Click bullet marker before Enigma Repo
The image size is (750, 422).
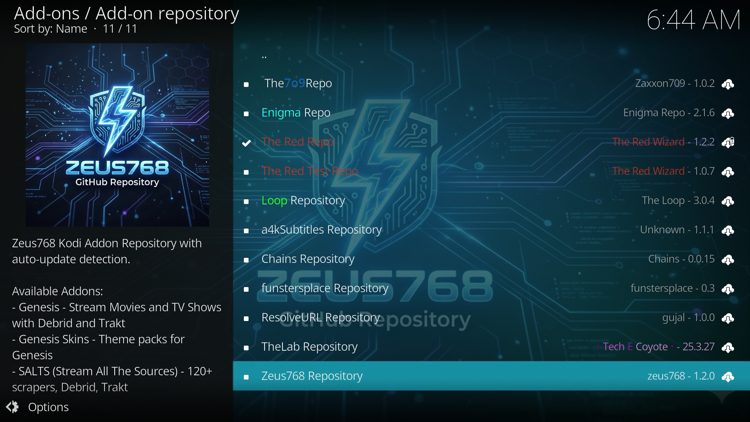(x=246, y=113)
